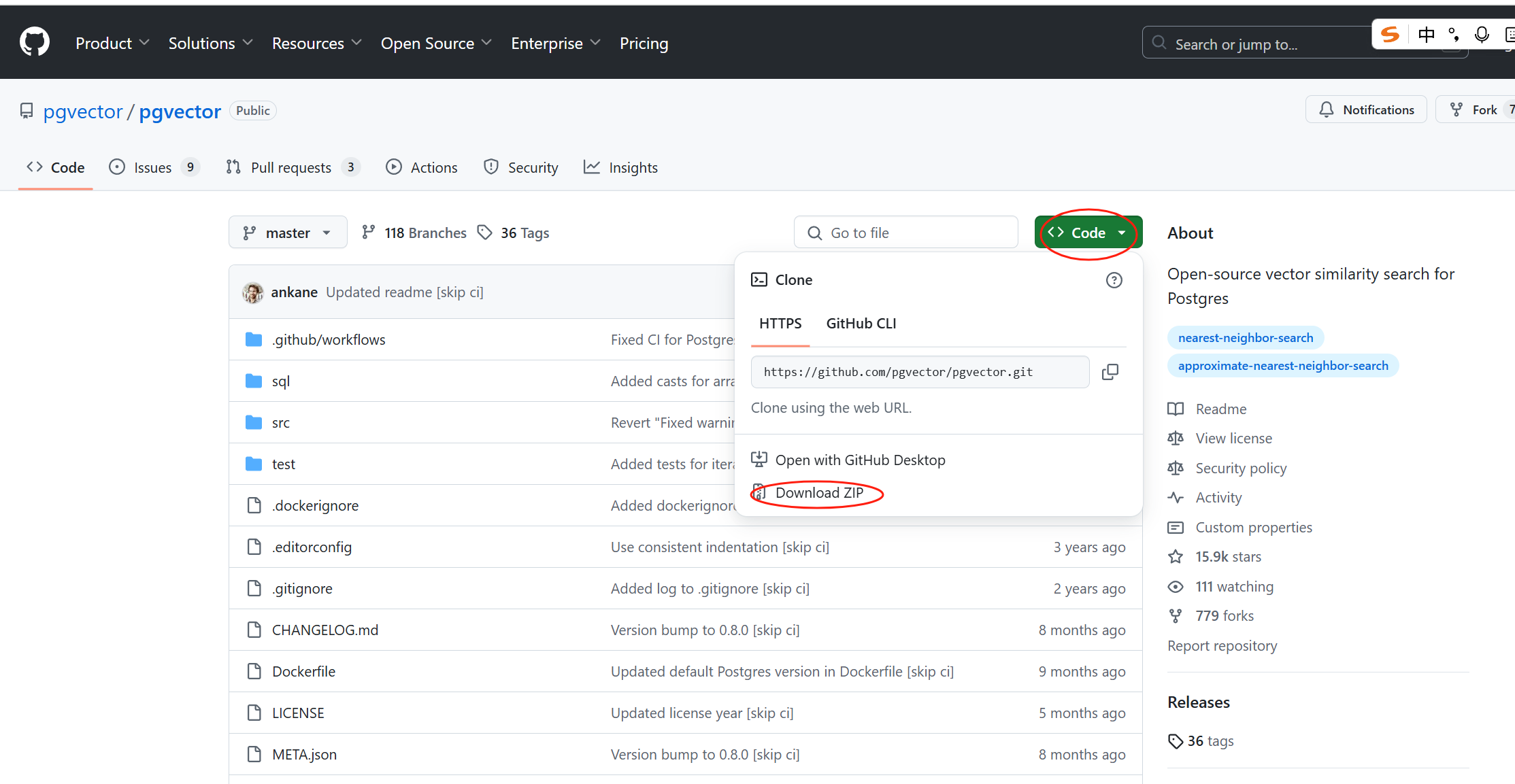Click the Clone help question-mark icon

1114,280
